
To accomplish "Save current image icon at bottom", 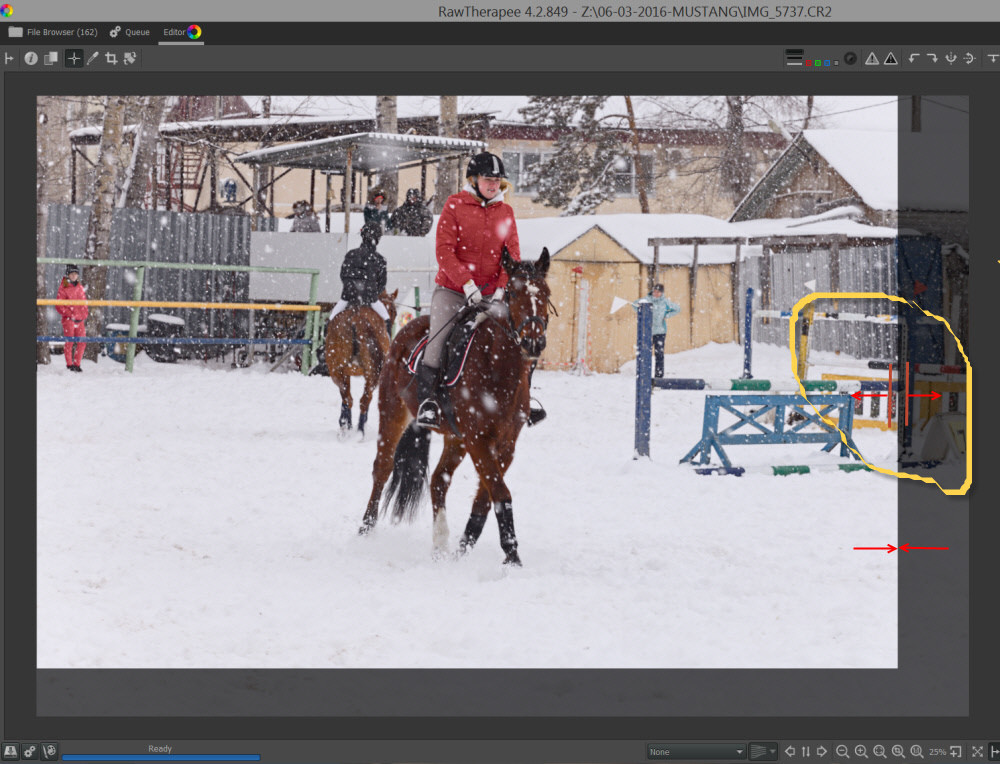I will [10, 751].
